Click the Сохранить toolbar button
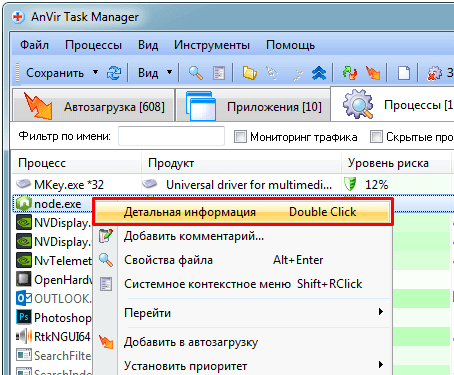This screenshot has height=375, width=454. tap(55, 73)
